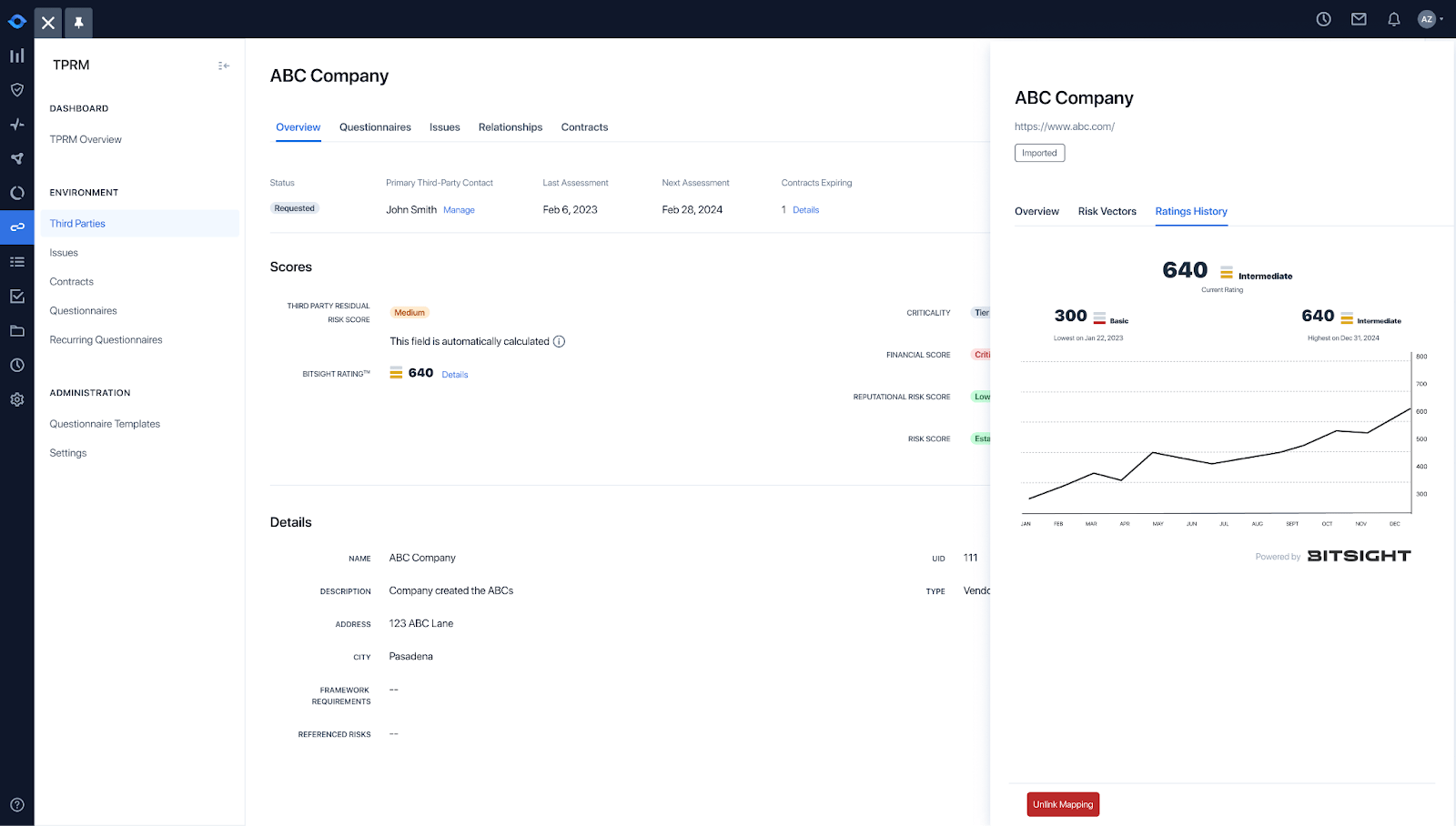Open the folder icon in left rail
The image size is (1456, 826).
click(16, 331)
